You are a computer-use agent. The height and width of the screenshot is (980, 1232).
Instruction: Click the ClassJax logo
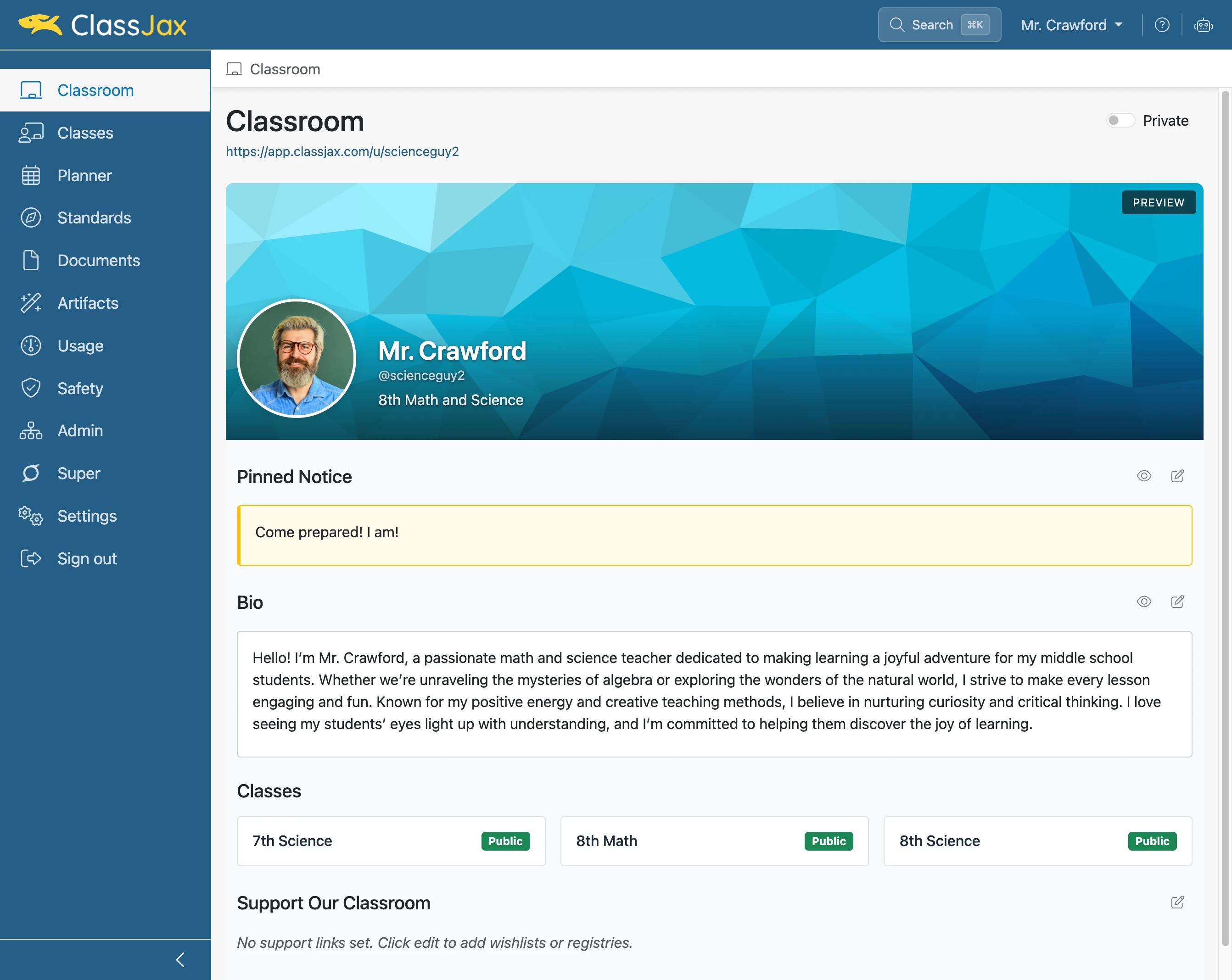click(102, 25)
